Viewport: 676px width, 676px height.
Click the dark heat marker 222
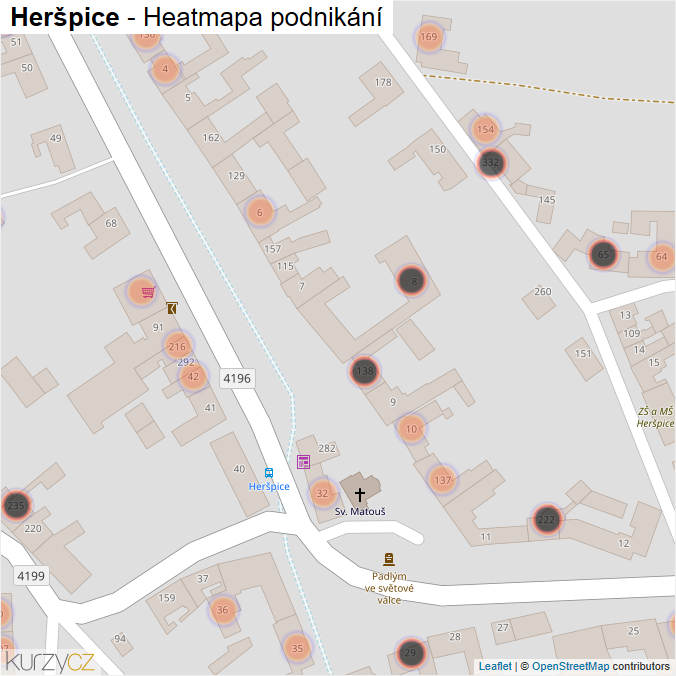tap(547, 520)
